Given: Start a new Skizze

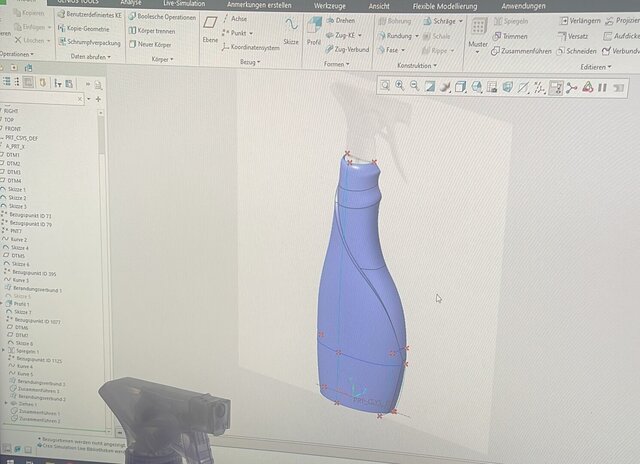Looking at the screenshot, I should pos(291,31).
